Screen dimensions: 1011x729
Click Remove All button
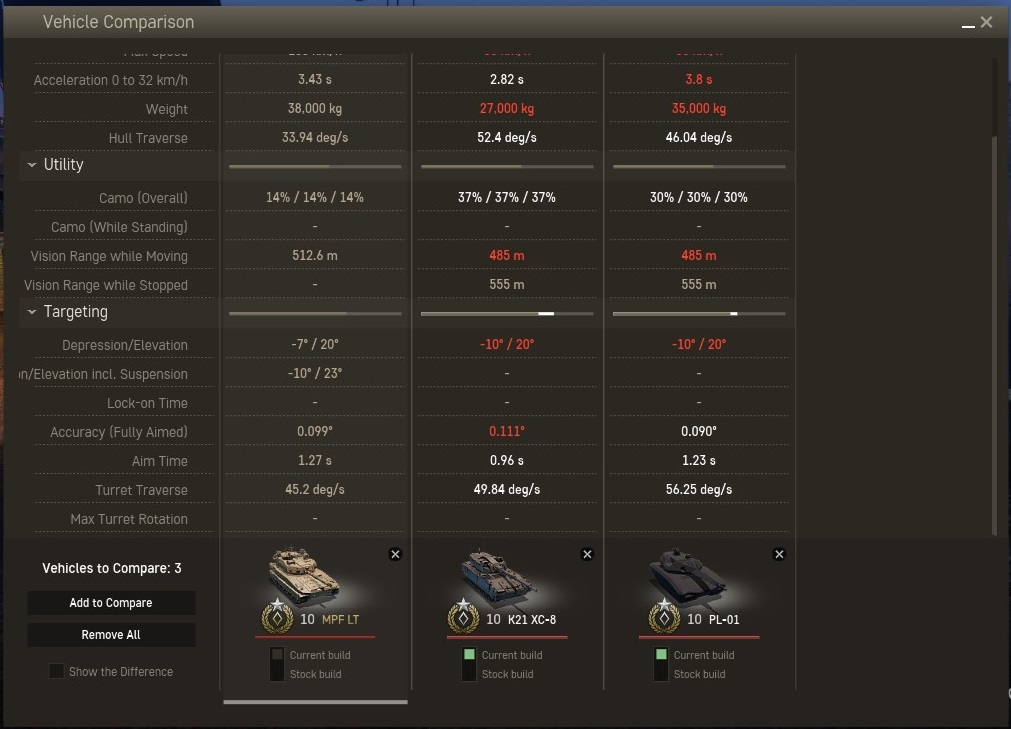[x=111, y=635]
